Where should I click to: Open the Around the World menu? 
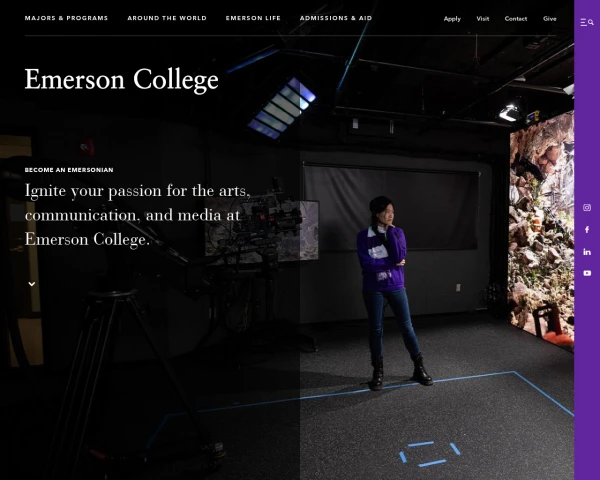coord(167,18)
